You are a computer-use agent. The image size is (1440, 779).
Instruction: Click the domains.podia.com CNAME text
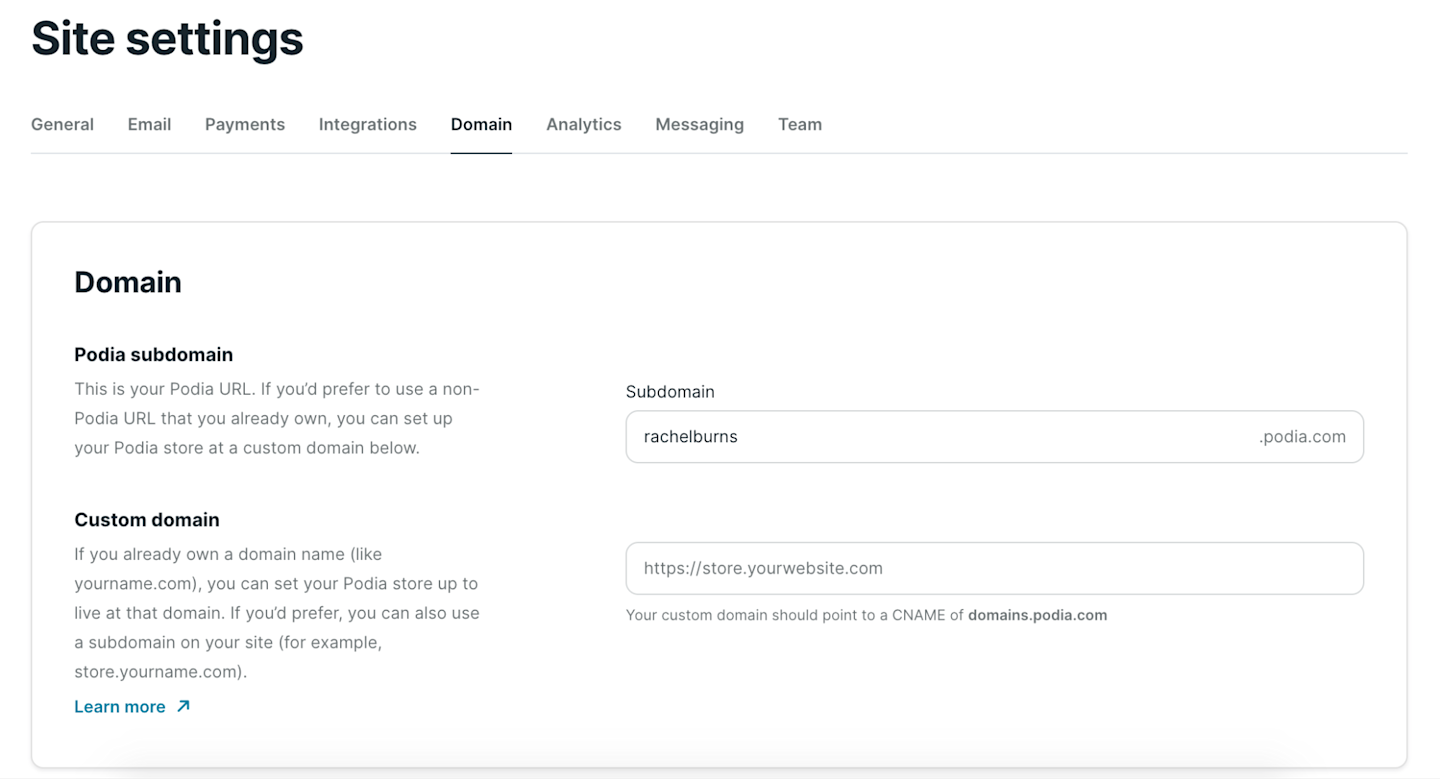click(1037, 615)
